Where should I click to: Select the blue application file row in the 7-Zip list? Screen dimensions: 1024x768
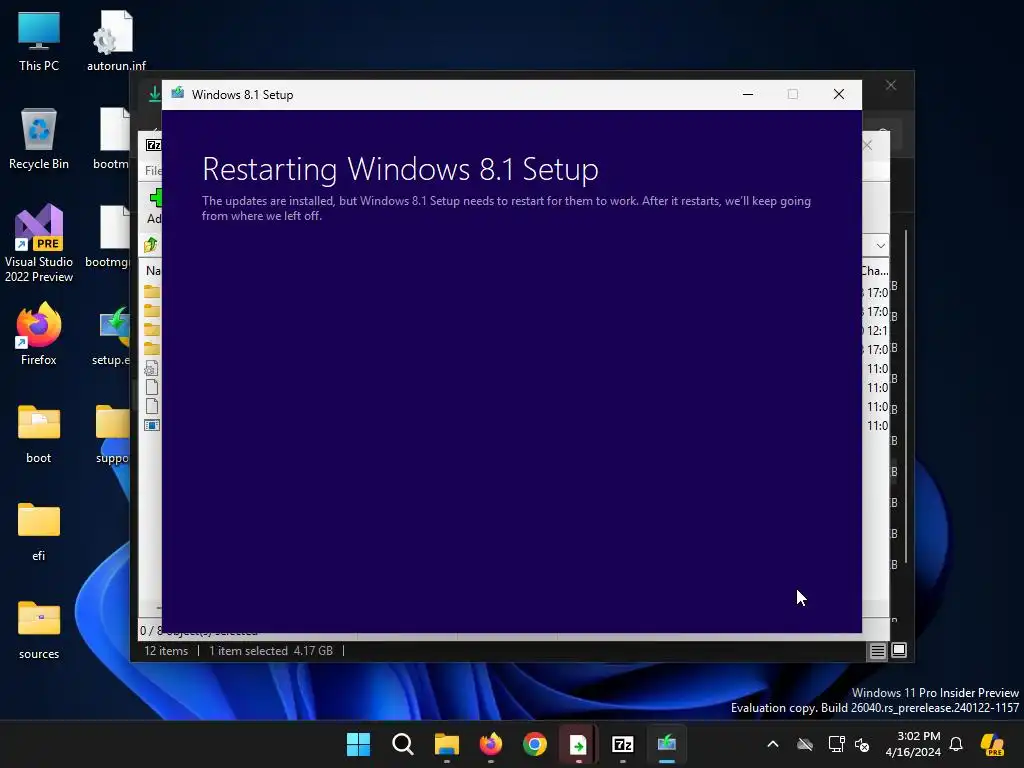pos(152,425)
